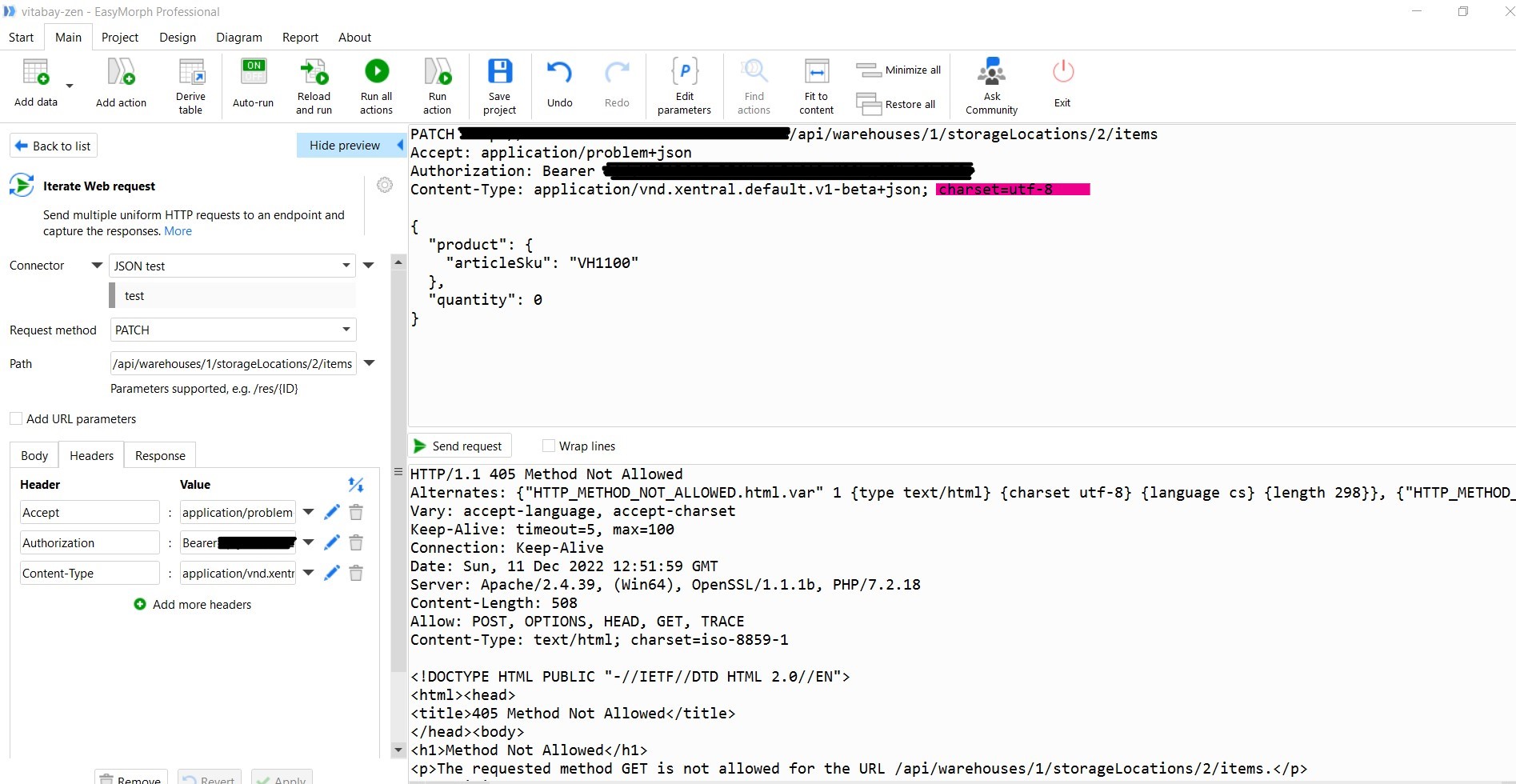The width and height of the screenshot is (1516, 784).
Task: Click Reload and run icon
Action: point(314,72)
